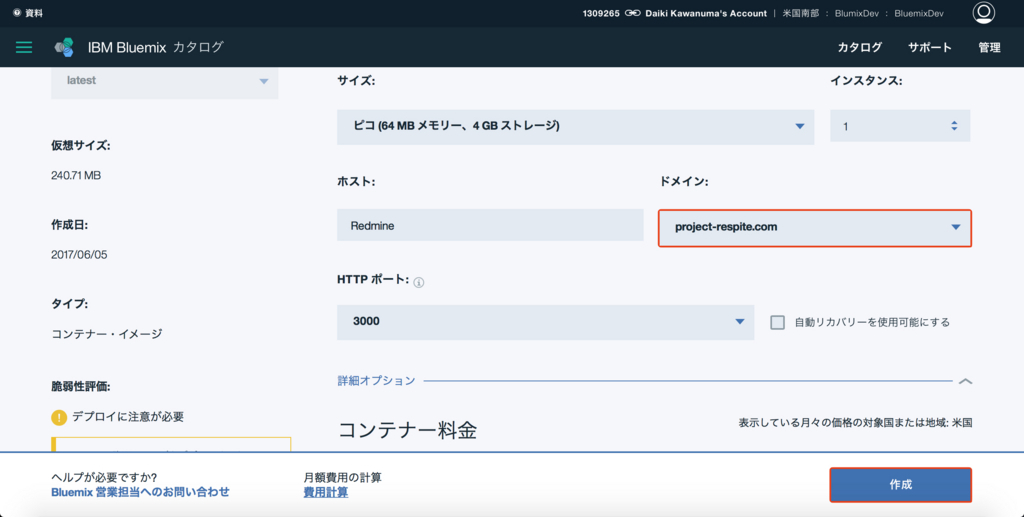1024x517 pixels.
Task: Click the デプロイに注意が必要 warning text
Action: (128, 416)
